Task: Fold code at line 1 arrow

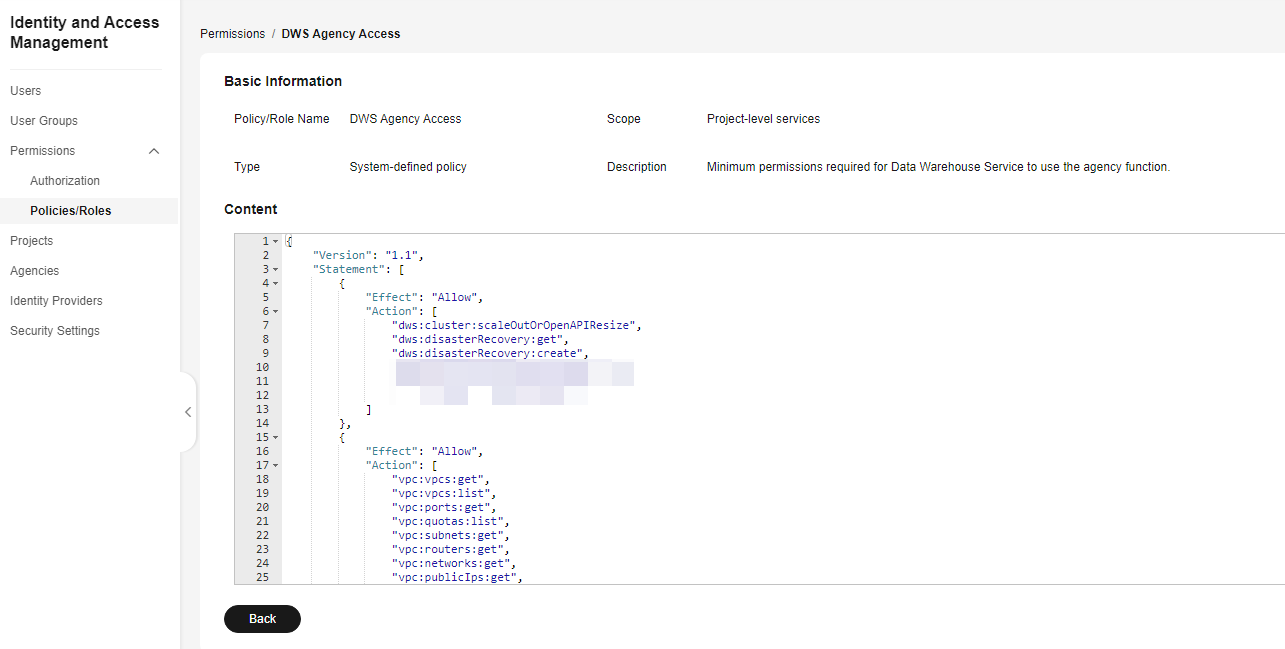Action: (275, 242)
